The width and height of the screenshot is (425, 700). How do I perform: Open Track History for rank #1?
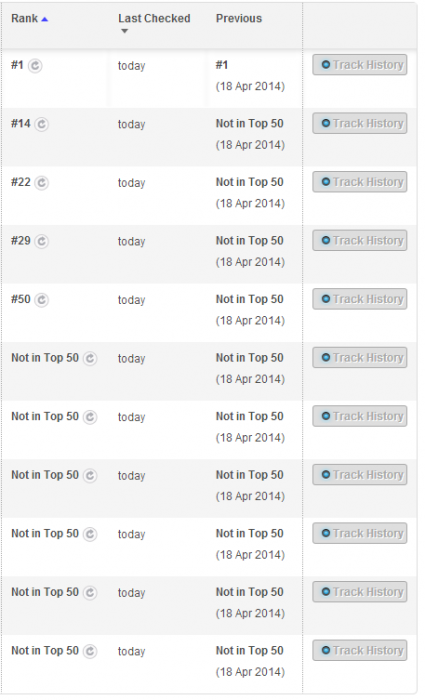coord(360,65)
